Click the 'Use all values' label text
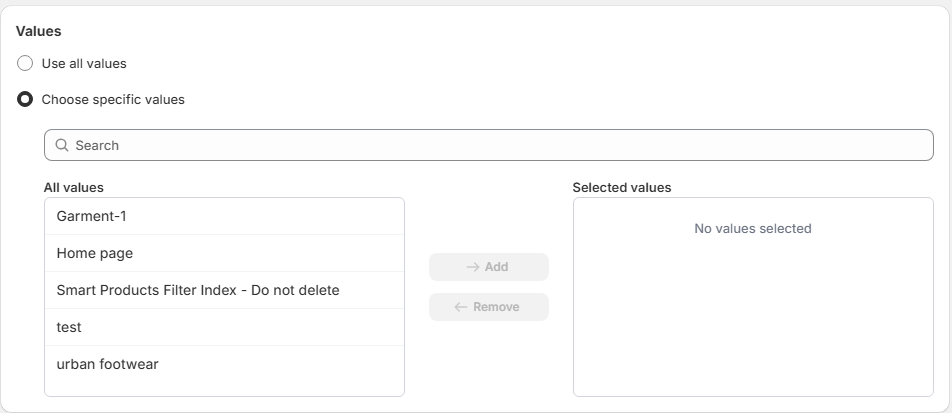The image size is (952, 413). tap(84, 63)
